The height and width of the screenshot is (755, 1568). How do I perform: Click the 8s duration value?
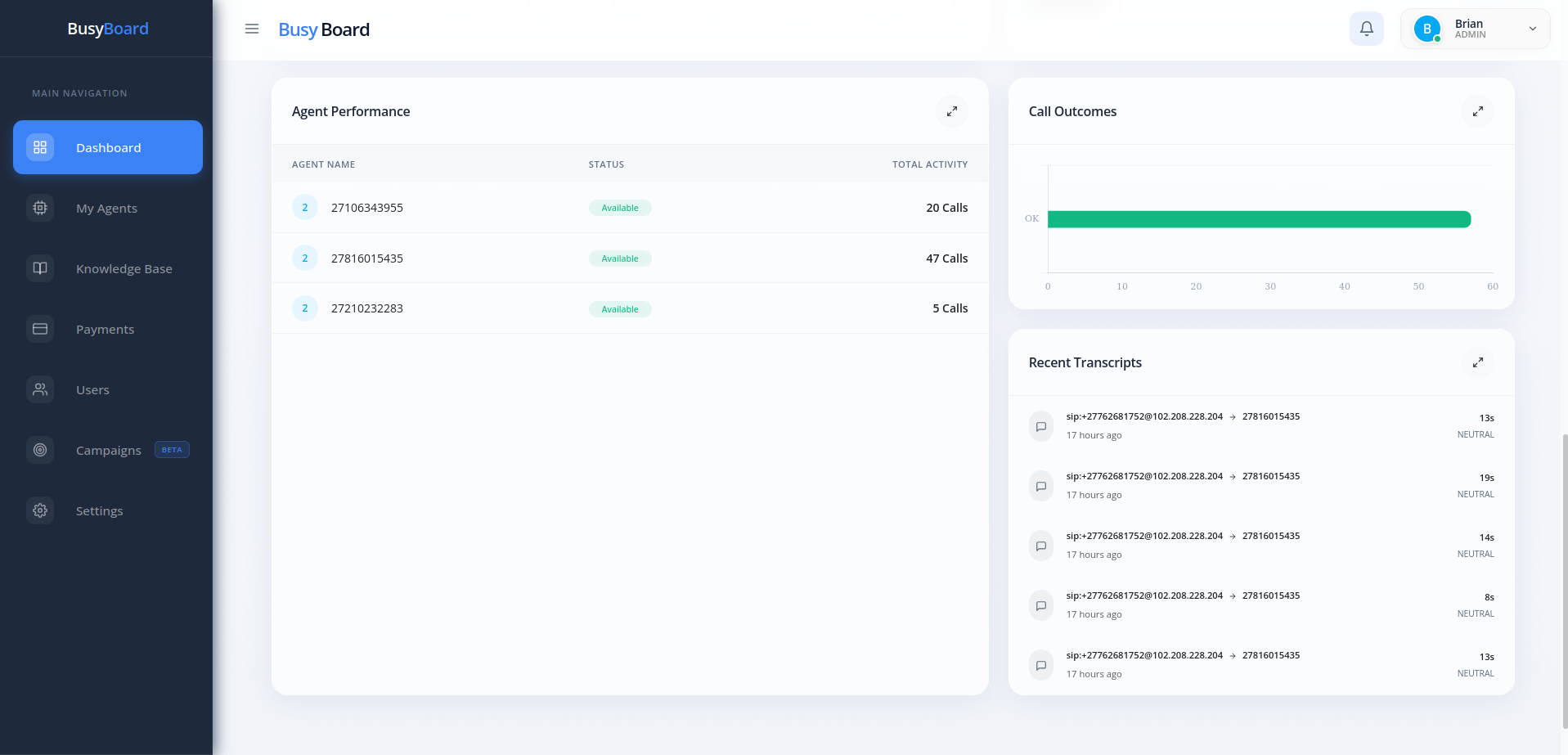tap(1489, 597)
